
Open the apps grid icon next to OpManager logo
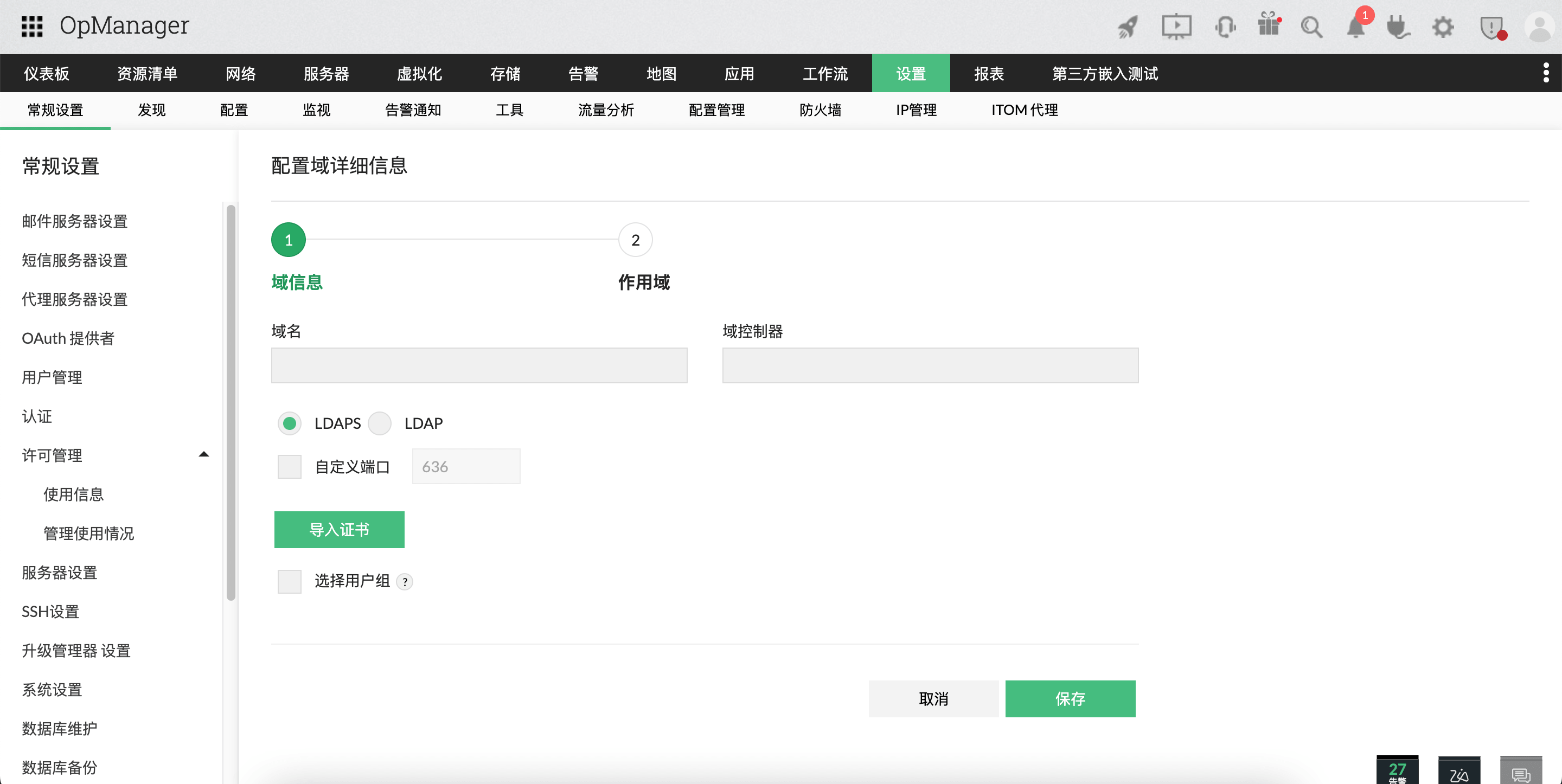click(x=33, y=25)
